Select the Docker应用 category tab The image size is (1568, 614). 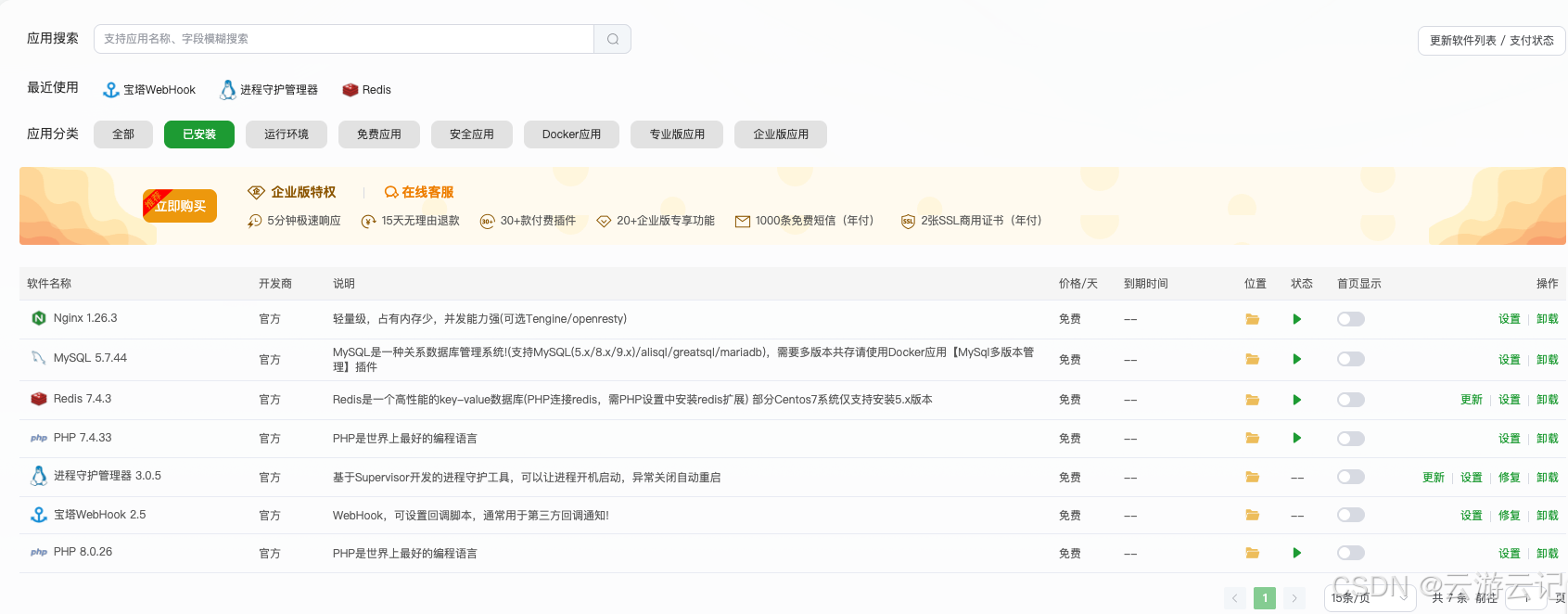tap(571, 134)
